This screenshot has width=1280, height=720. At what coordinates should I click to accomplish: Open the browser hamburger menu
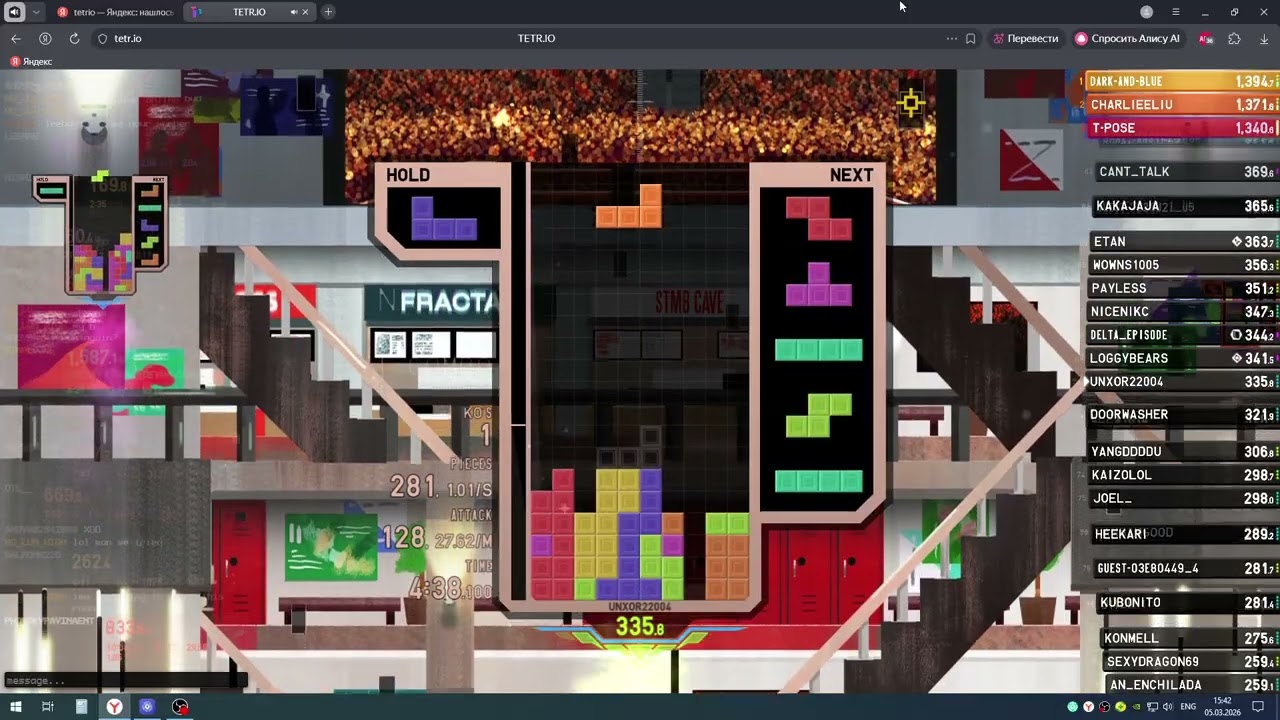(x=1176, y=12)
